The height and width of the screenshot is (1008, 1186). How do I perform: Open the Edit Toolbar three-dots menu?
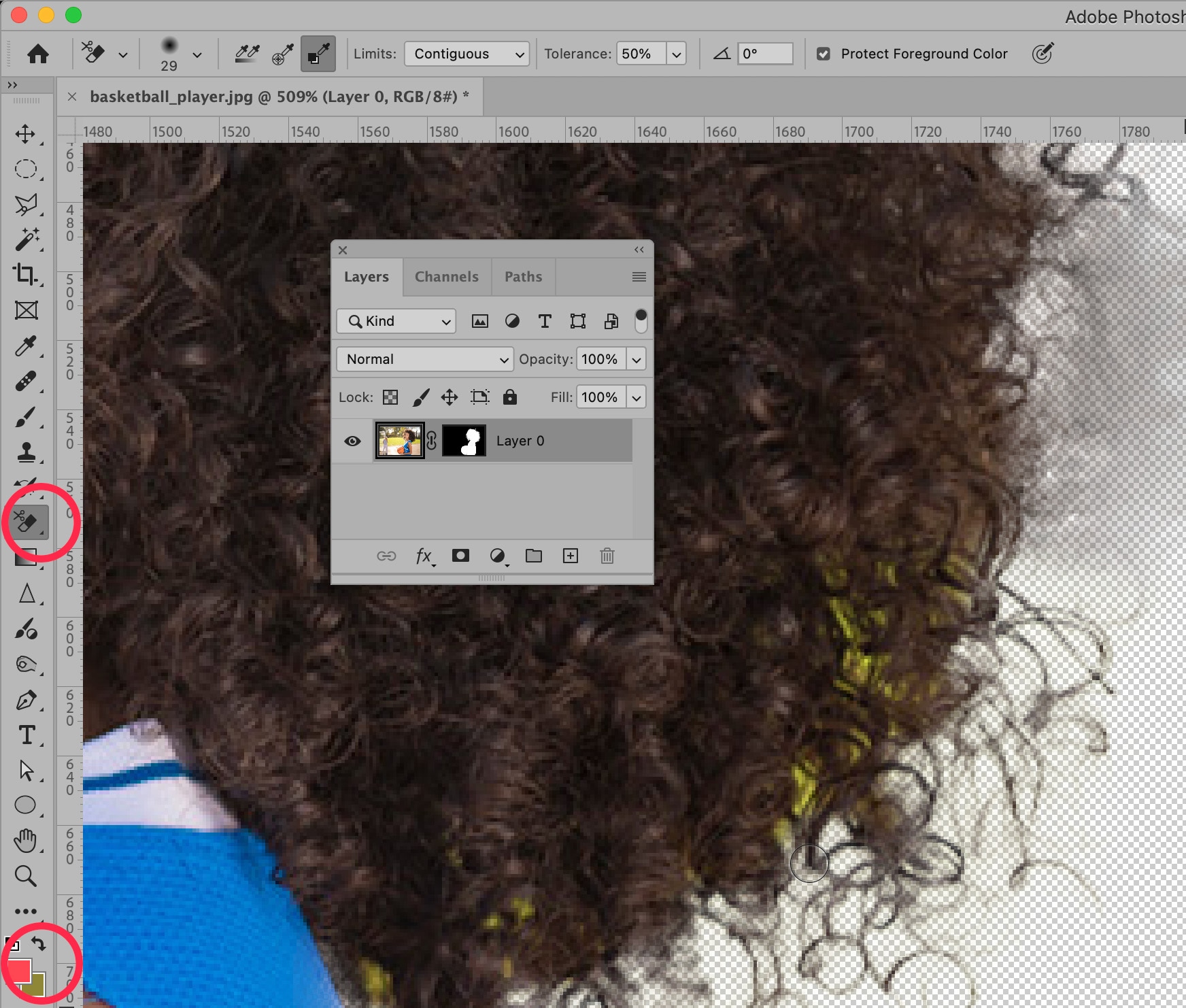point(26,911)
